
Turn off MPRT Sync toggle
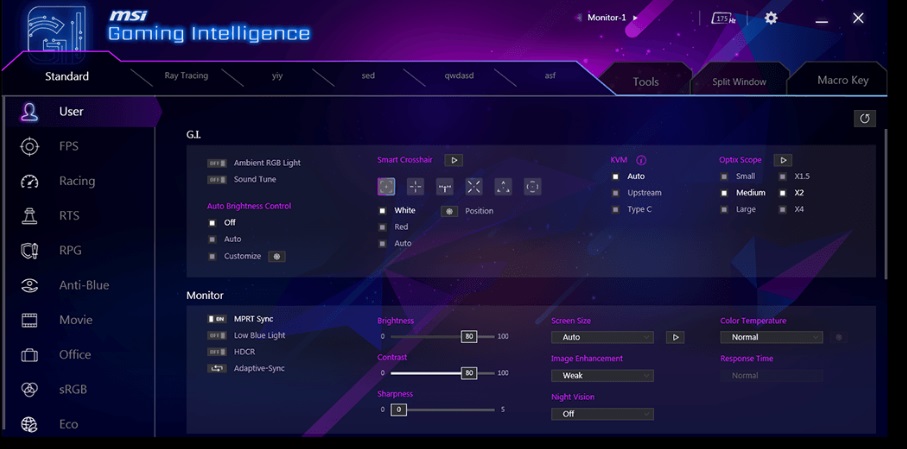click(x=217, y=319)
